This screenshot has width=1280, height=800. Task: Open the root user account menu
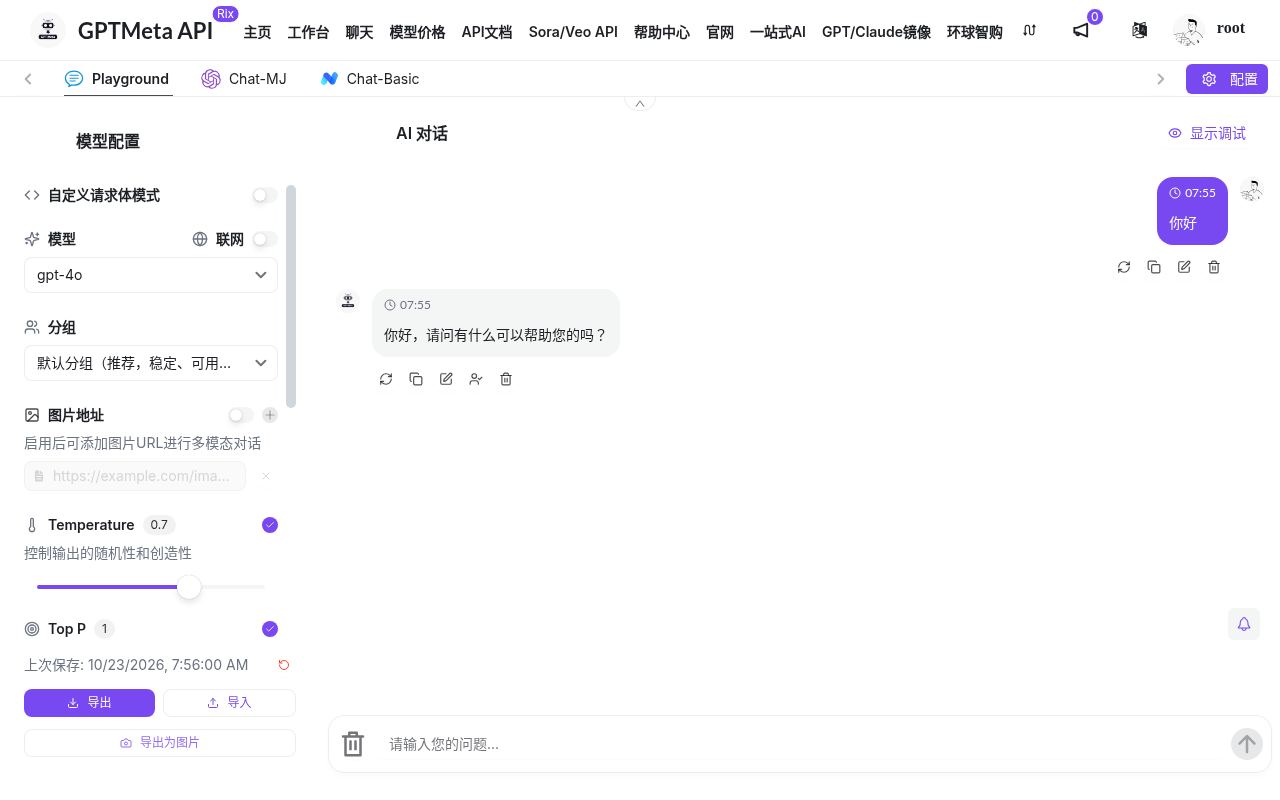(x=1210, y=31)
